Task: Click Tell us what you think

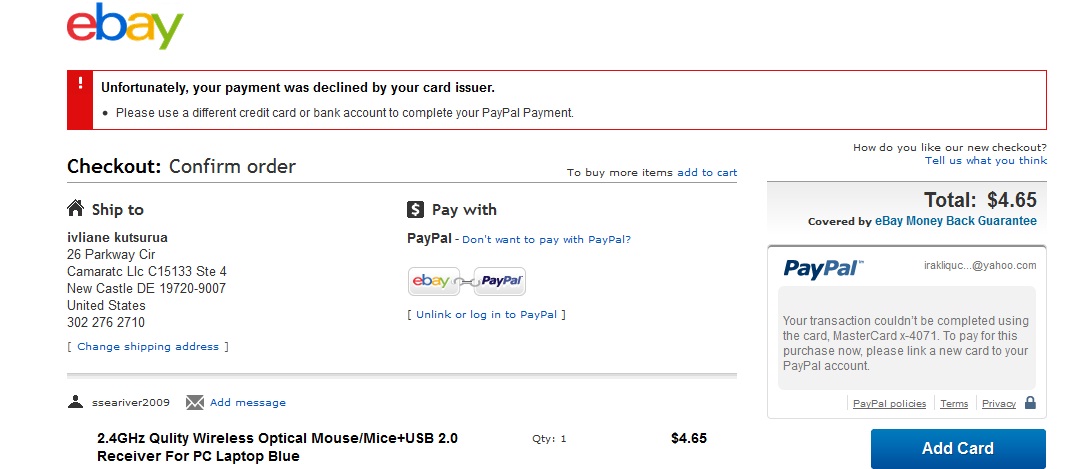Action: point(985,161)
